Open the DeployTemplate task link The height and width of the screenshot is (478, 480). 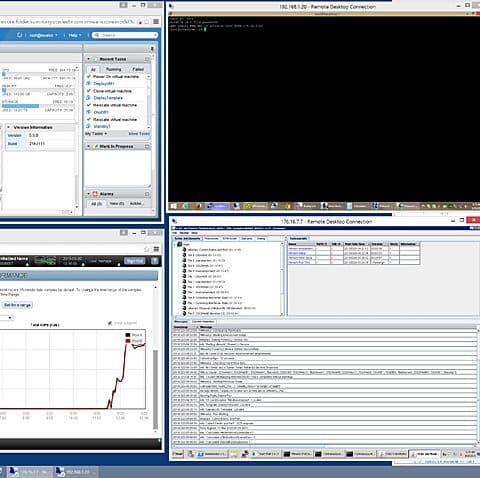[x=108, y=98]
